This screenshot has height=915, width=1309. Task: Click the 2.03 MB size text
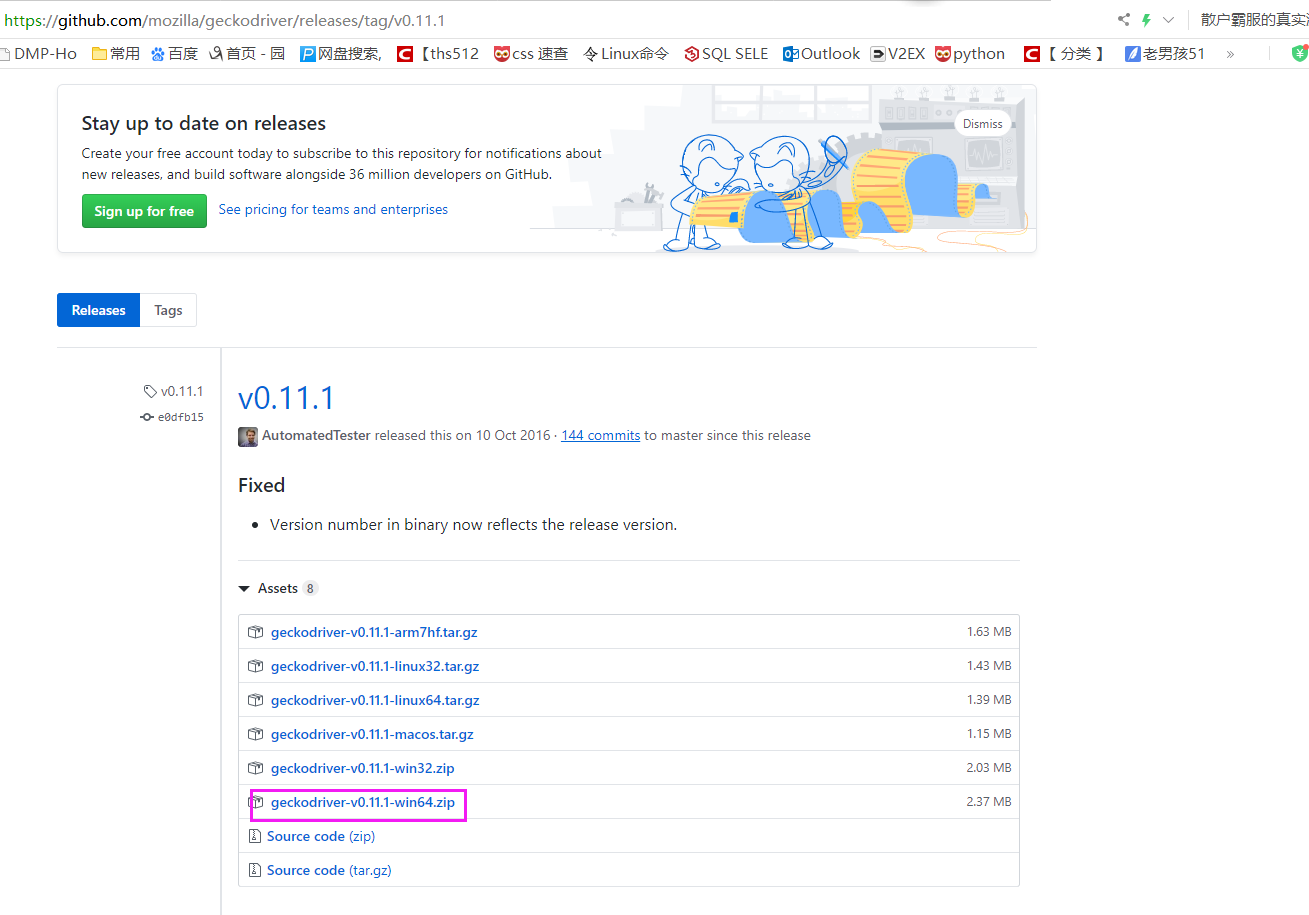click(x=989, y=768)
